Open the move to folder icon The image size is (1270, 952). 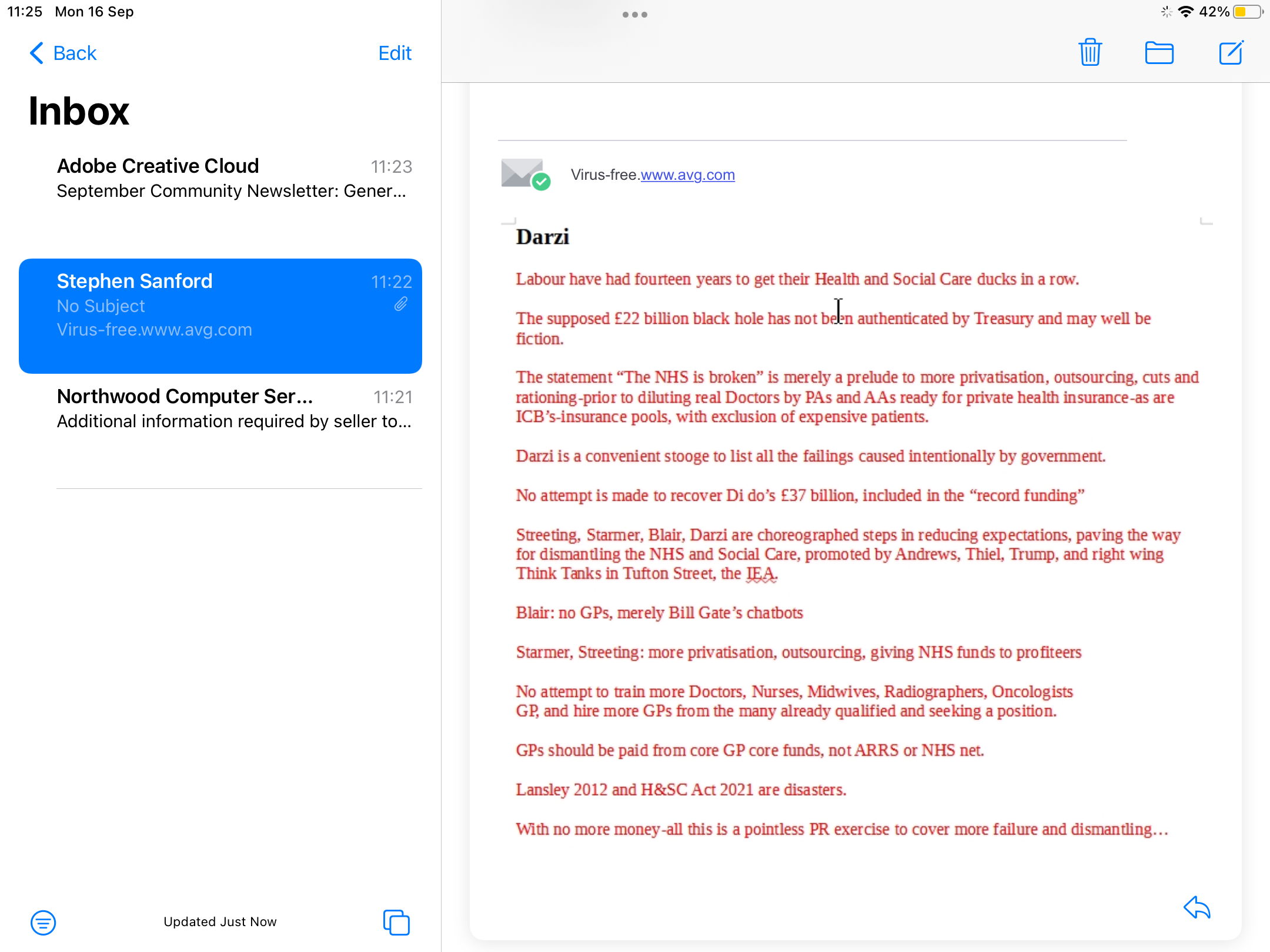pyautogui.click(x=1159, y=53)
